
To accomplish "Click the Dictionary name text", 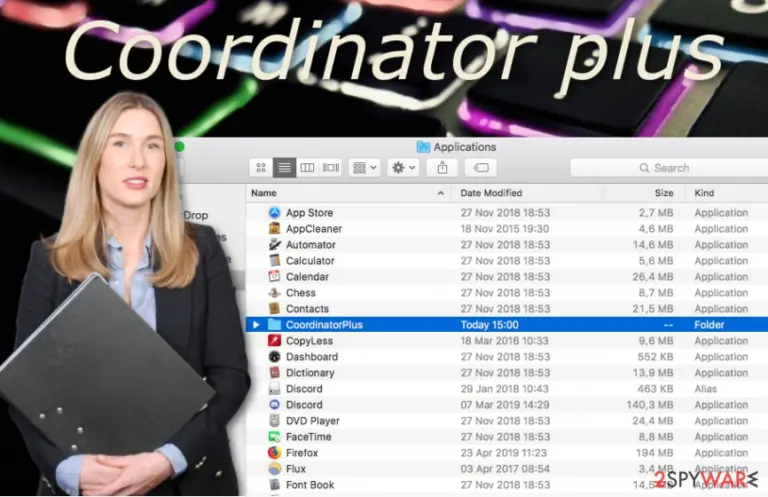I will click(310, 373).
